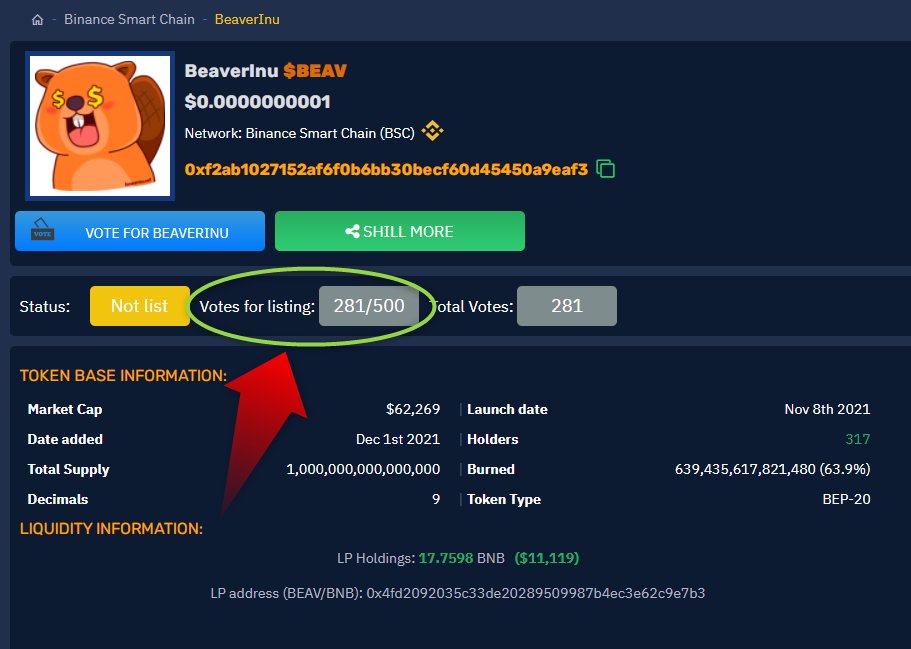
Task: Select contract address 0xf2ab1027...a9eaf3
Action: 386,170
